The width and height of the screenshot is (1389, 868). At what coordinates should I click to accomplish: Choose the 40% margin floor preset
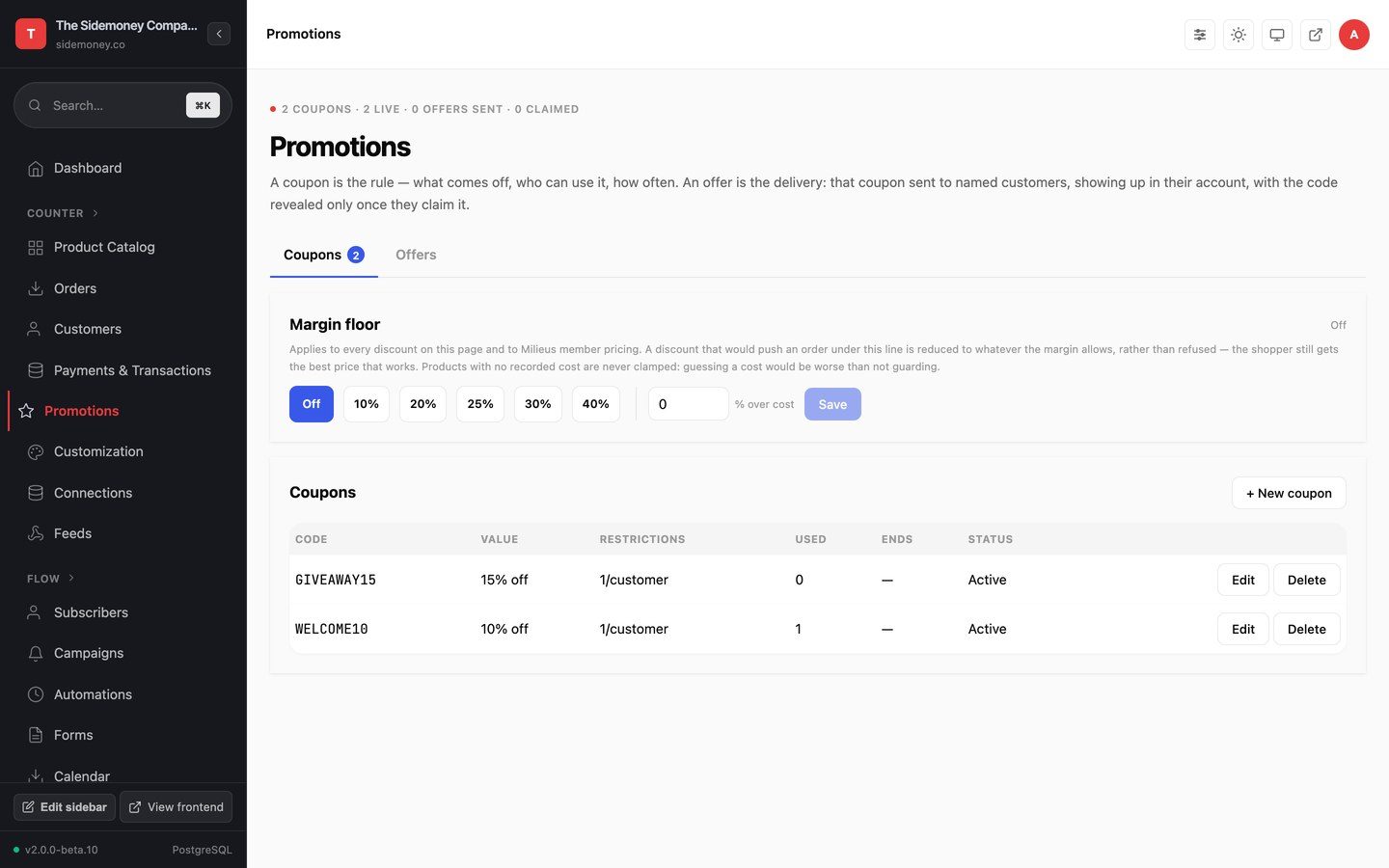point(596,404)
